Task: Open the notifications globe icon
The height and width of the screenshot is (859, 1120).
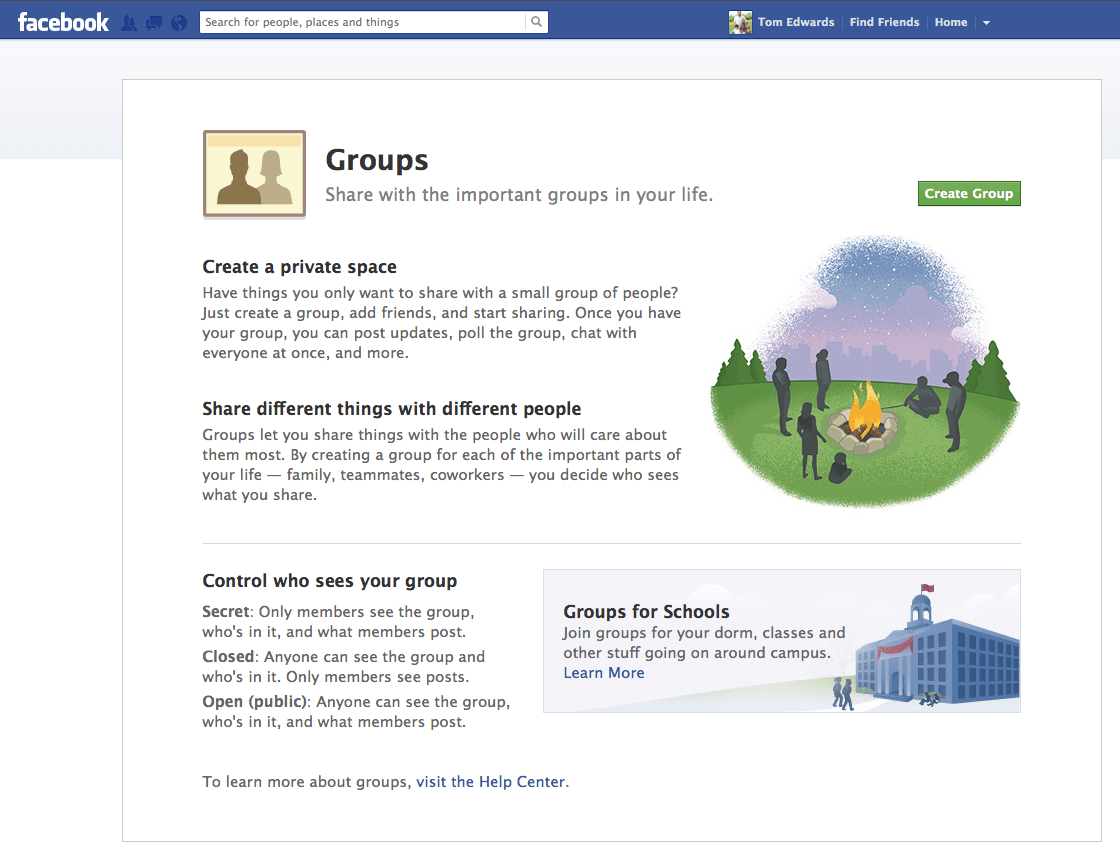Action: (179, 23)
